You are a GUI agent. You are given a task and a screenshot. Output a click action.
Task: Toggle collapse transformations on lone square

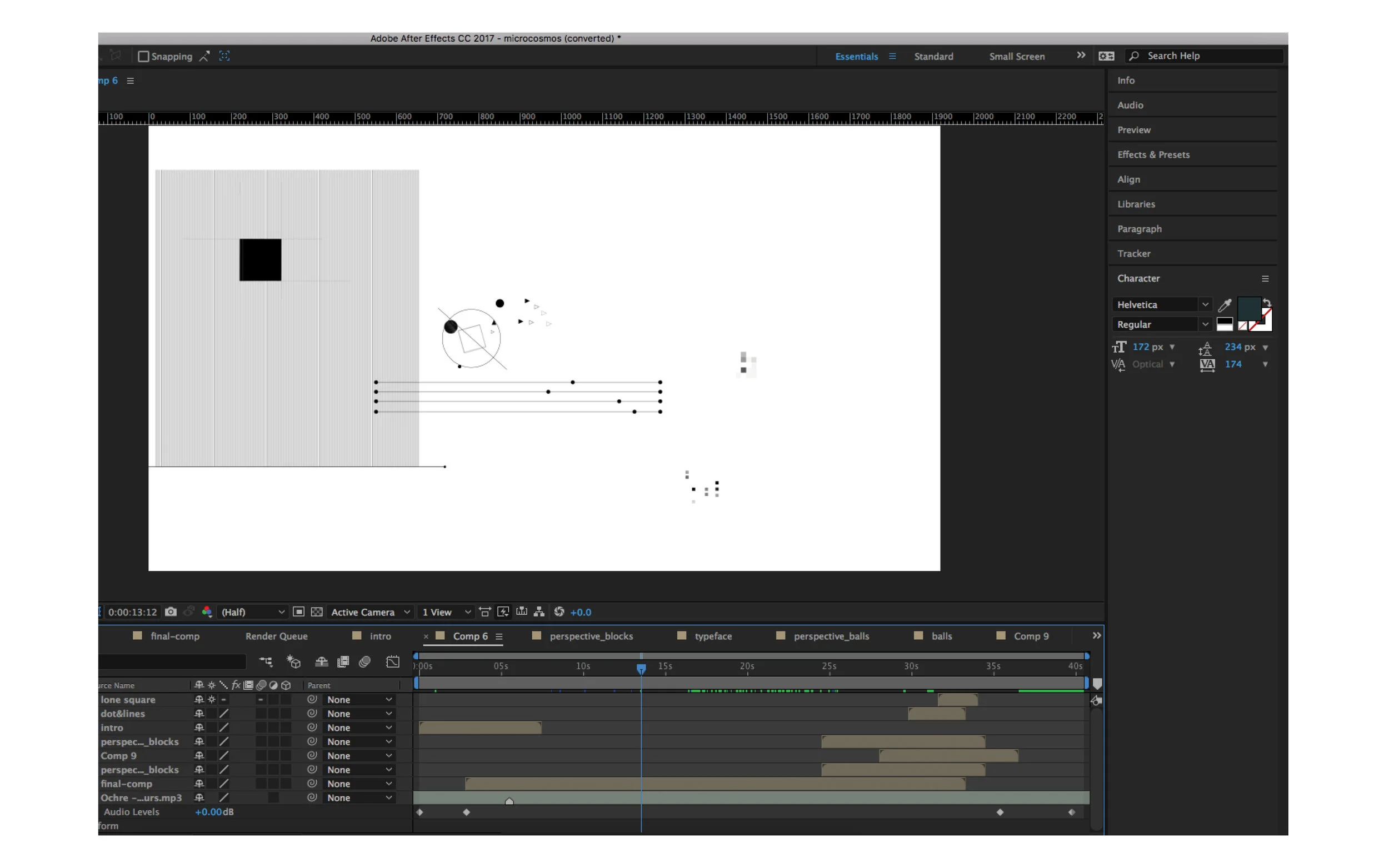click(x=212, y=699)
